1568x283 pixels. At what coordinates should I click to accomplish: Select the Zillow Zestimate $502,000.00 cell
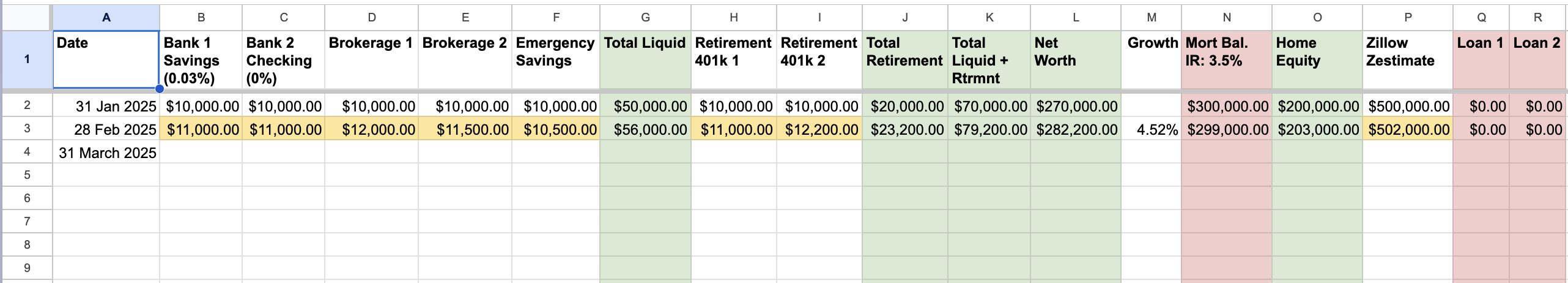[1408, 129]
